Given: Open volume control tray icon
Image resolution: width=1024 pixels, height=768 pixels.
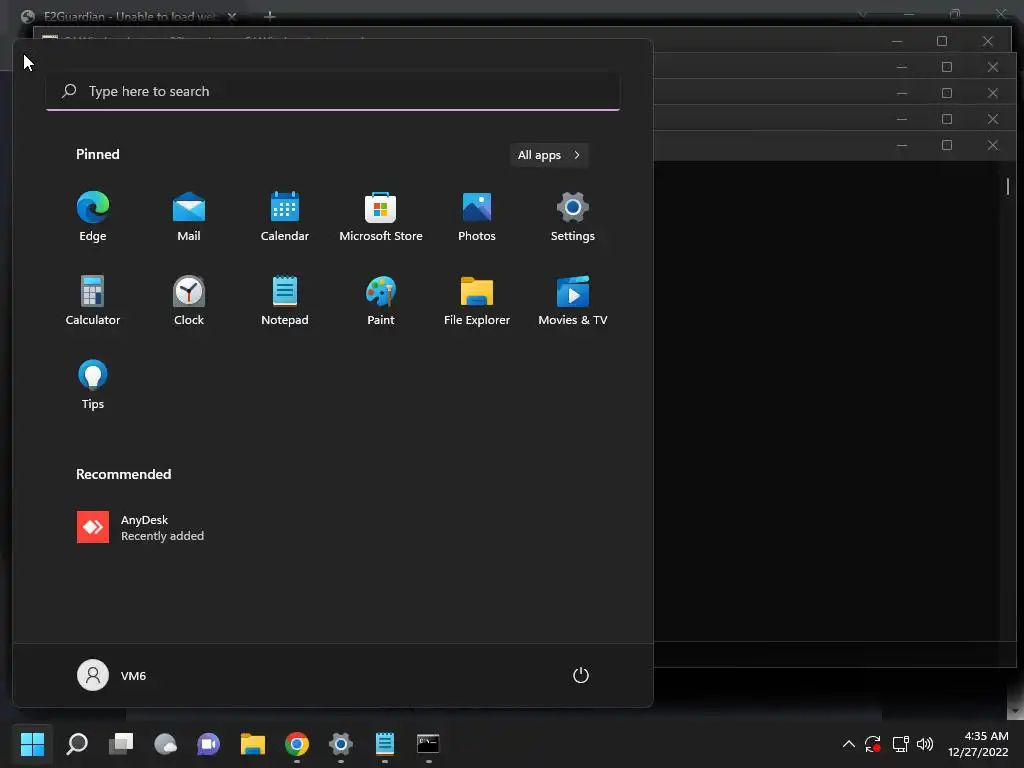Looking at the screenshot, I should point(925,744).
